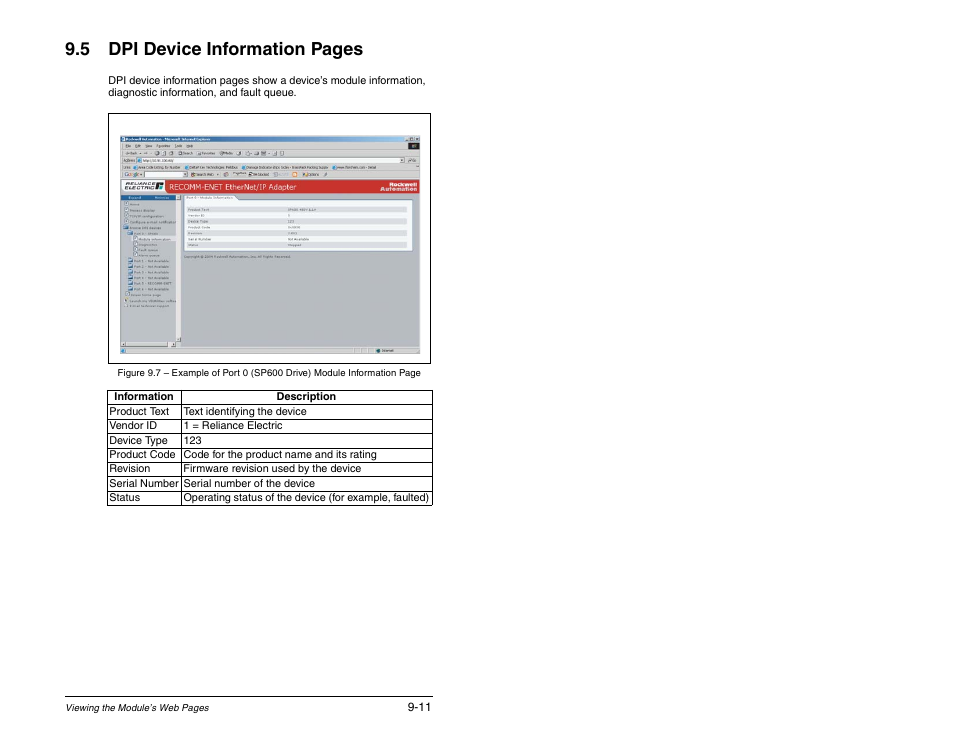
Task: Click the '9.5 DPI Device Information Pages' heading
Action: pyautogui.click(x=214, y=49)
